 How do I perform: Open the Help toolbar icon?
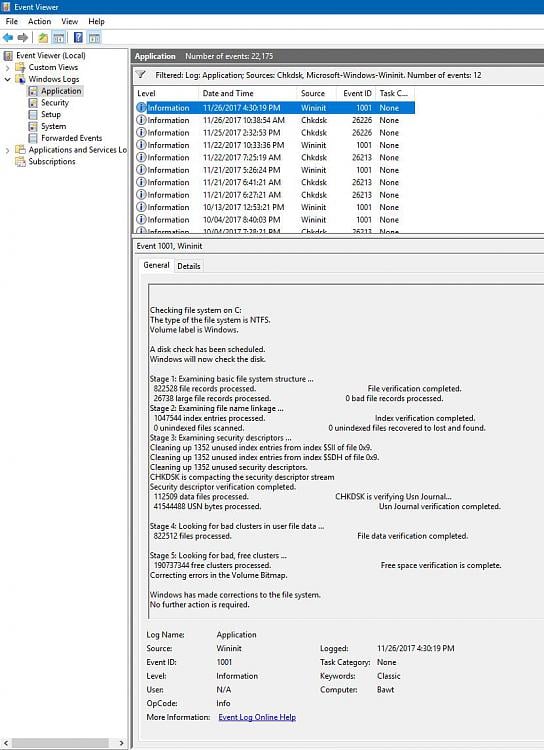(78, 37)
